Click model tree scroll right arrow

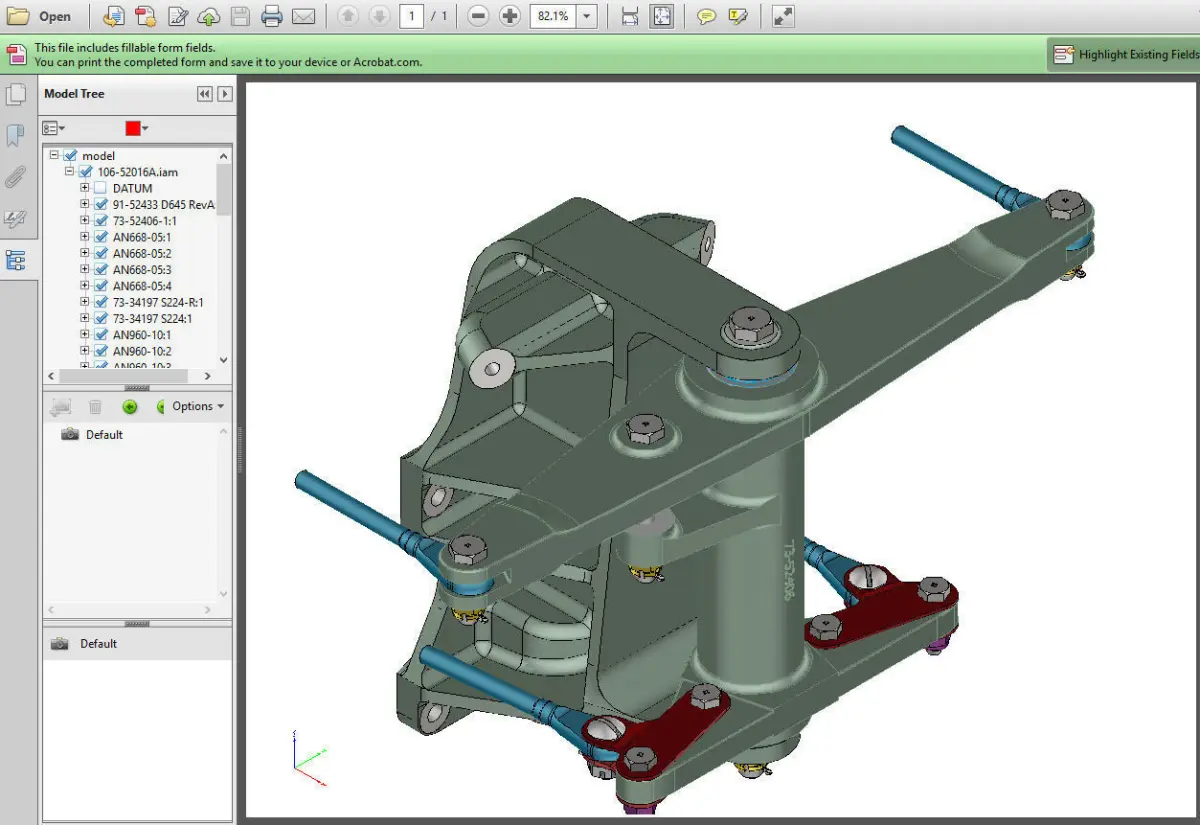tap(208, 376)
